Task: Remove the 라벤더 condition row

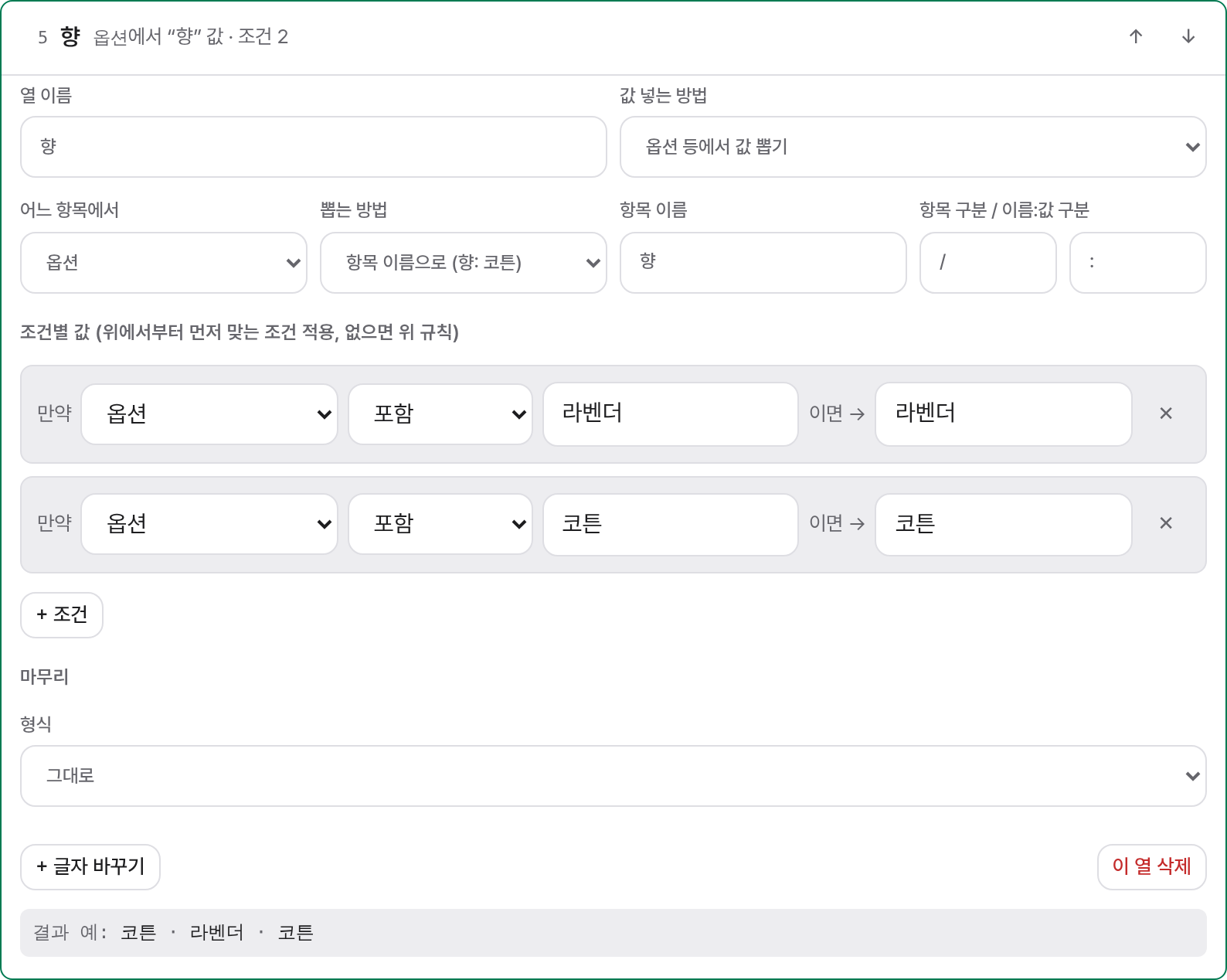Action: tap(1166, 413)
